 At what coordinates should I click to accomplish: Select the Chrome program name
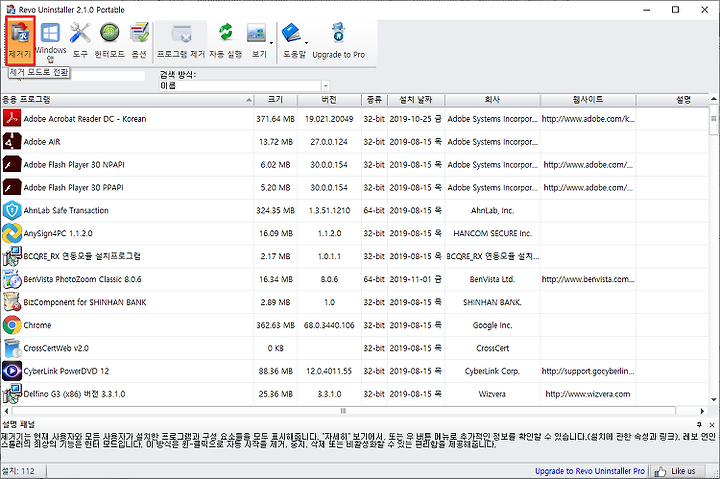(37, 325)
